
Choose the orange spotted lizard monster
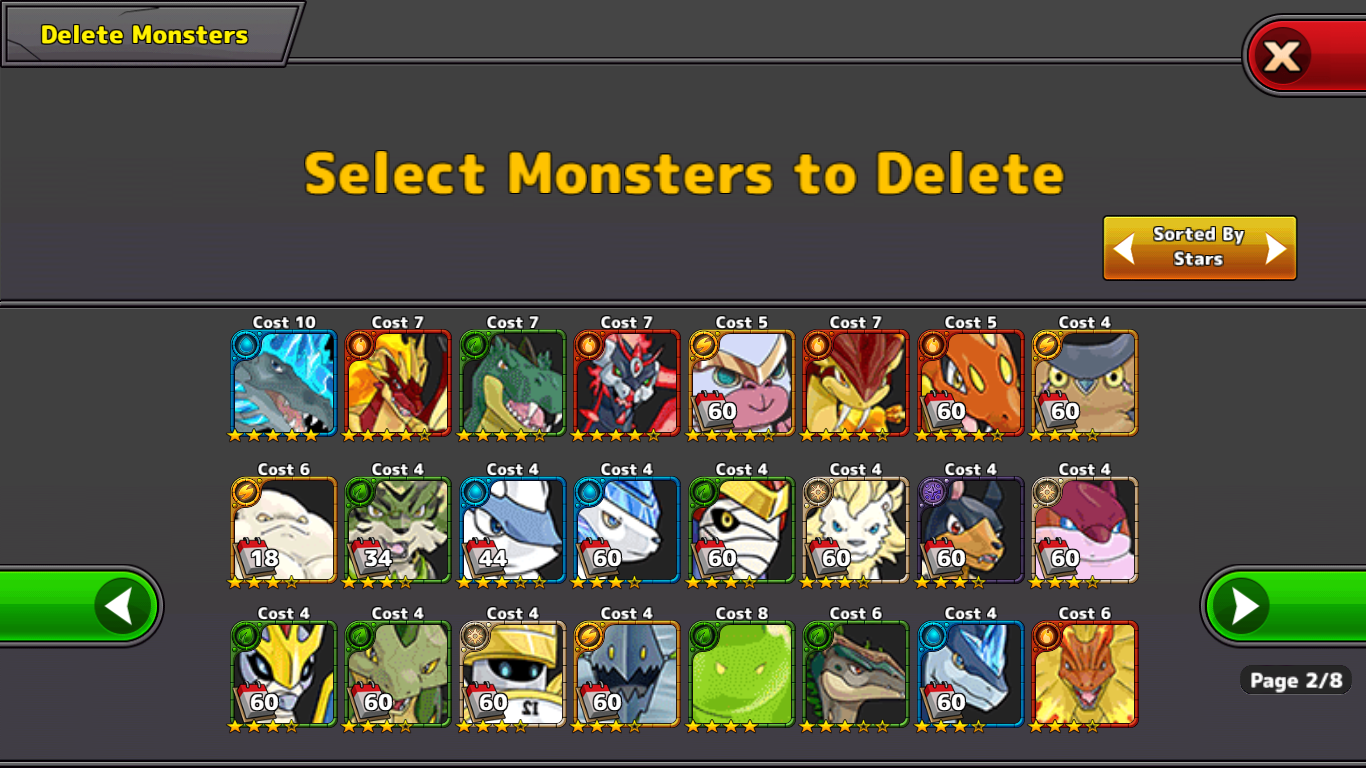pyautogui.click(x=971, y=383)
